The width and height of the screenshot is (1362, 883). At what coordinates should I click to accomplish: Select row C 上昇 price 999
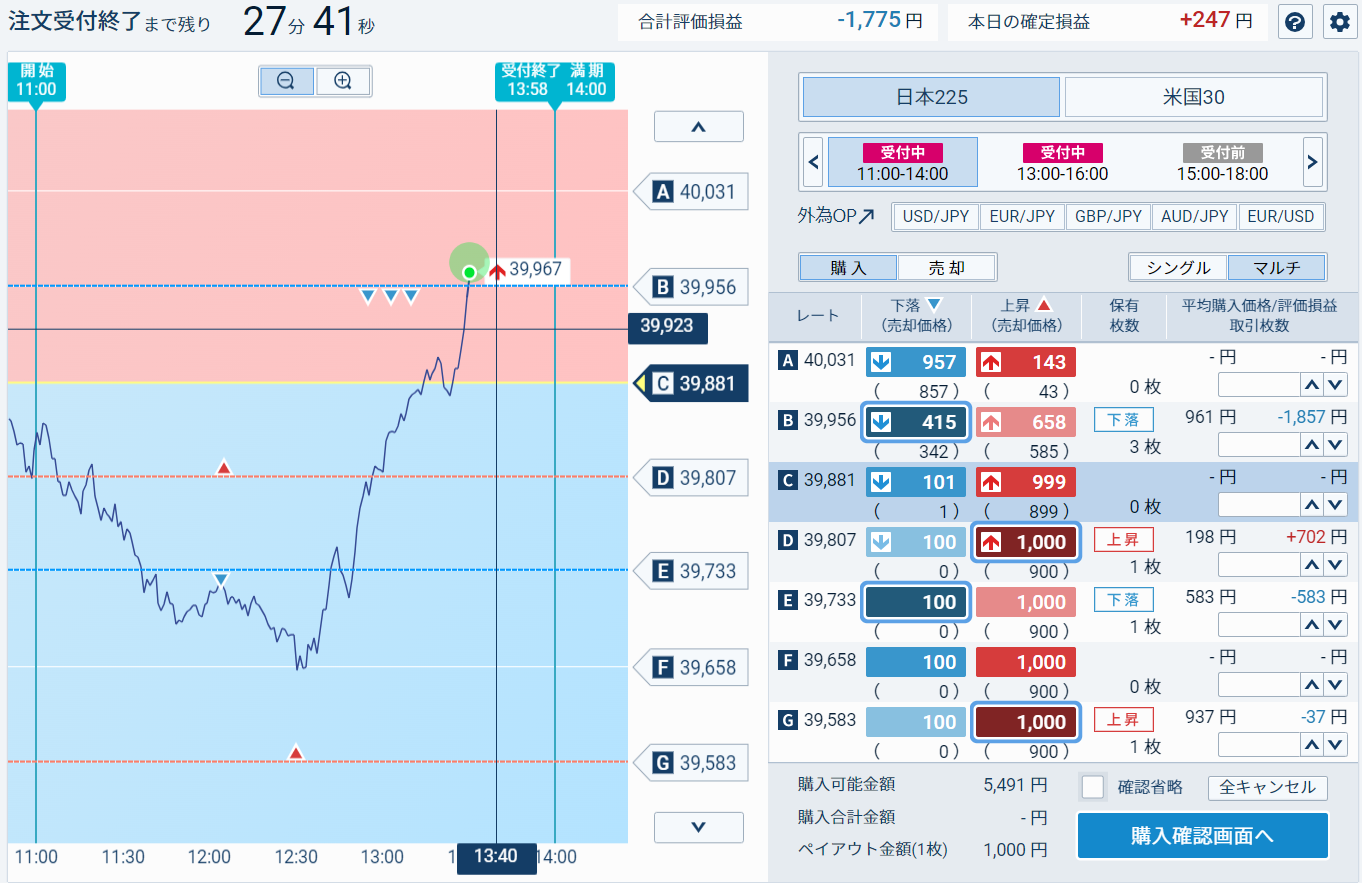click(x=1026, y=482)
